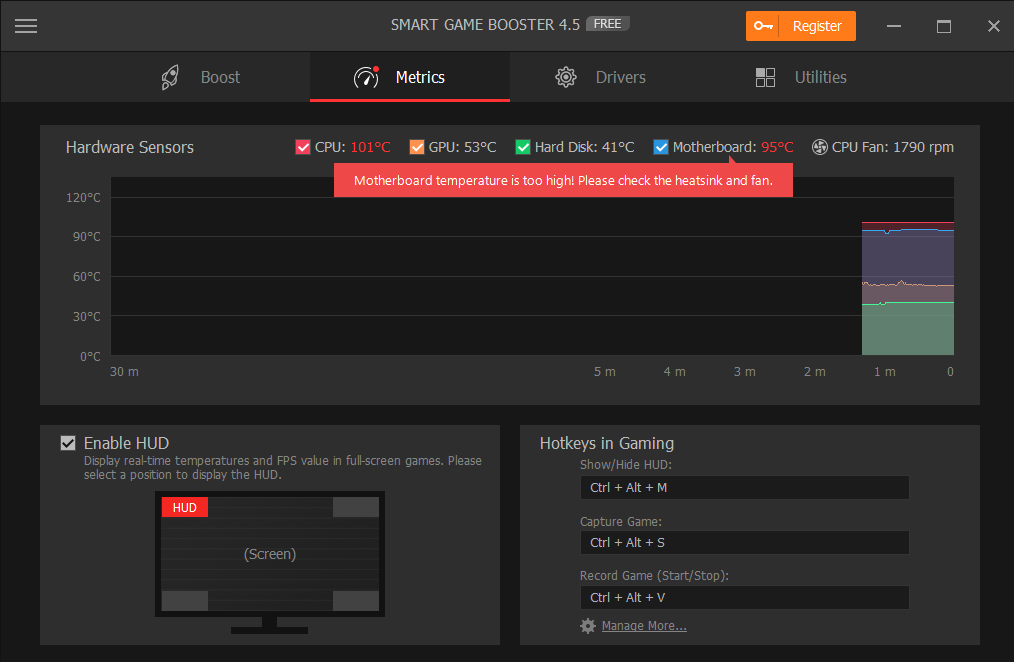Switch to the Utilities tab
The height and width of the screenshot is (662, 1014).
(x=820, y=78)
